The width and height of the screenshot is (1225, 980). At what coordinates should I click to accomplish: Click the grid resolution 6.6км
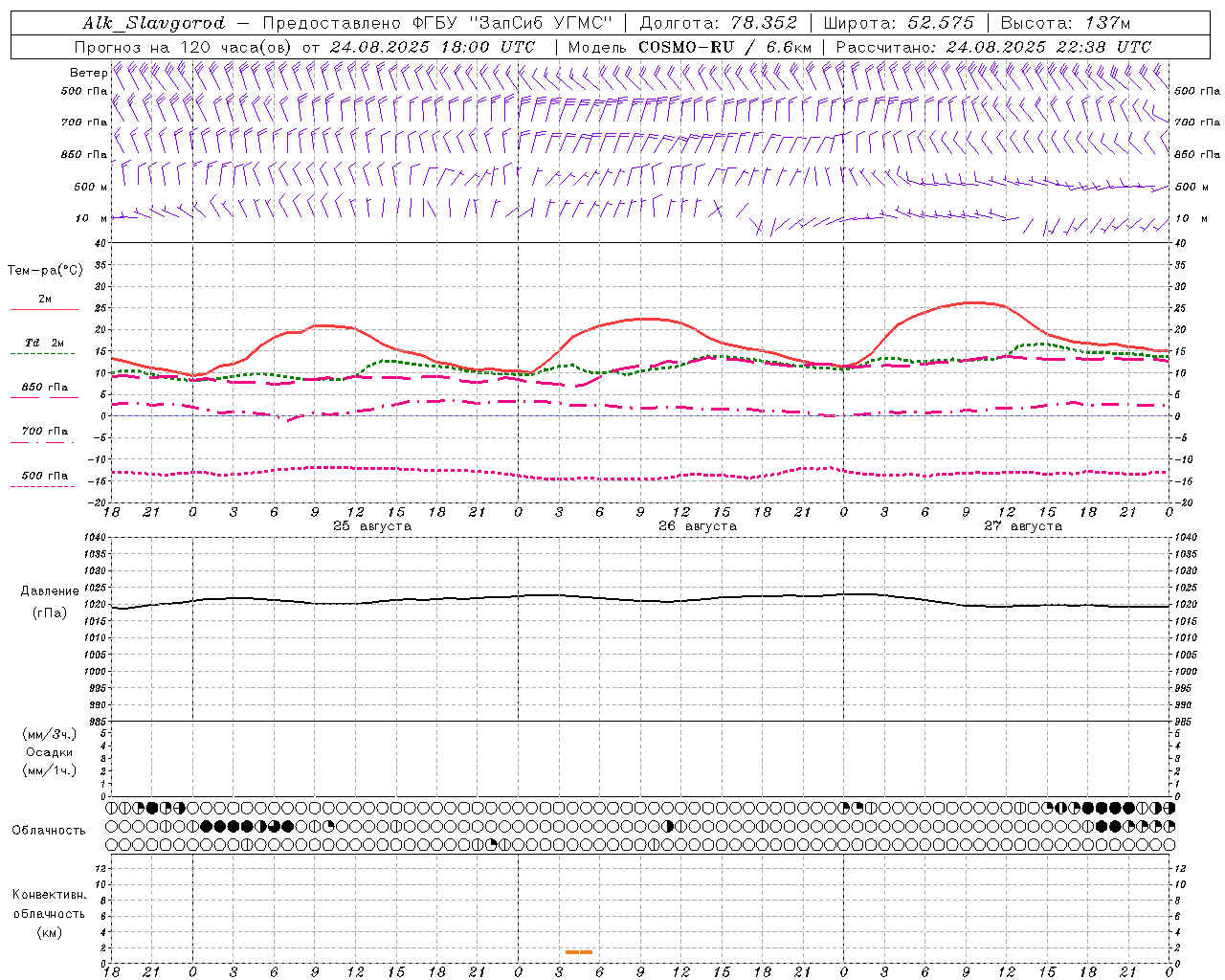(790, 47)
